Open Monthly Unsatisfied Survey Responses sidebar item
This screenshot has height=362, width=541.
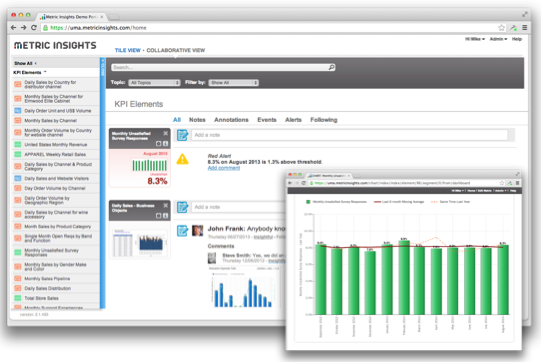(56, 252)
